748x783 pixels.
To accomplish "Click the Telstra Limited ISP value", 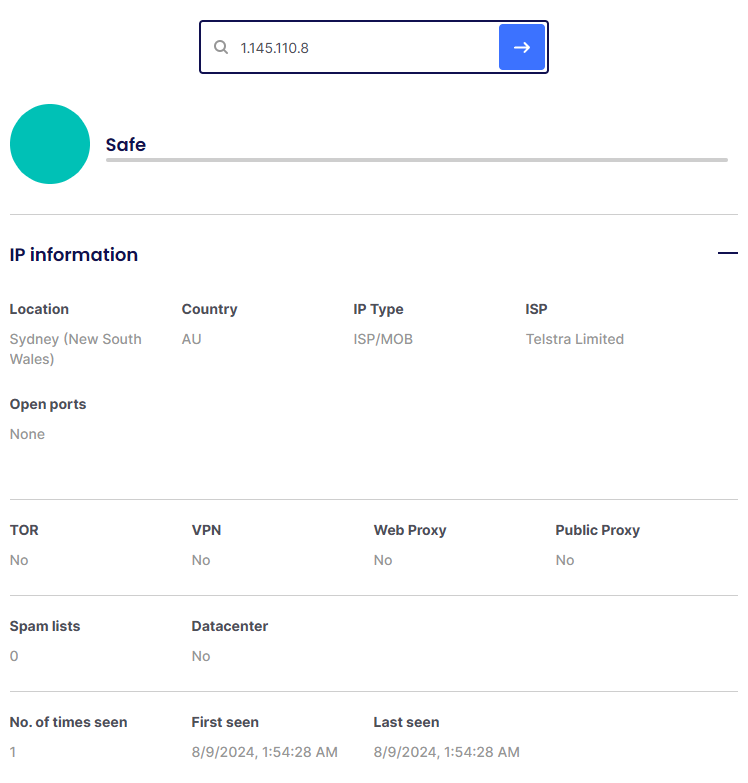I will point(574,339).
